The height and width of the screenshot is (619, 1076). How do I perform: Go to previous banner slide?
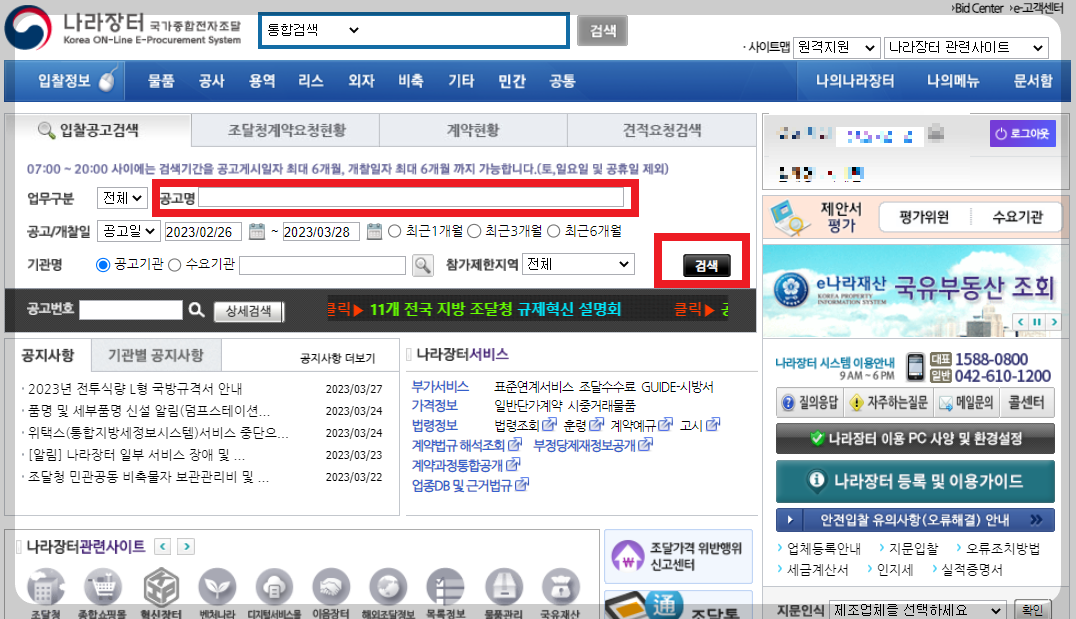(1020, 322)
